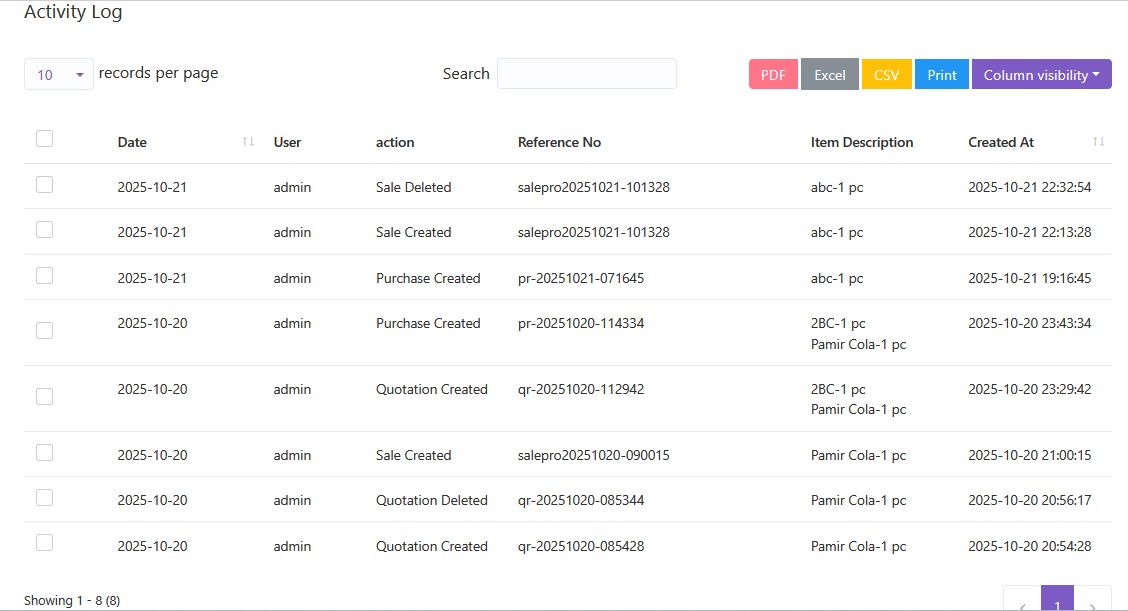Image resolution: width=1128 pixels, height=611 pixels.
Task: Click the sort arrows icon beside Date
Action: (248, 142)
